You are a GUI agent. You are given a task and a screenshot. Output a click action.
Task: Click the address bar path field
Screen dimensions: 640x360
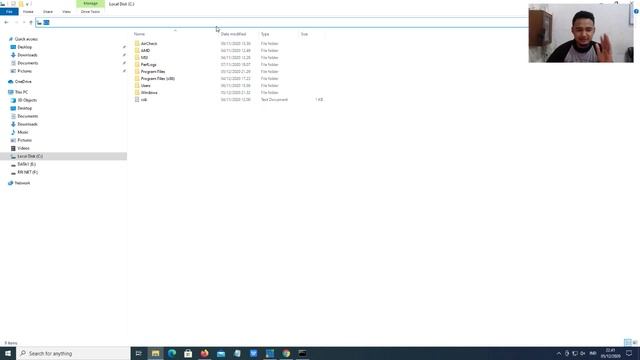point(282,22)
